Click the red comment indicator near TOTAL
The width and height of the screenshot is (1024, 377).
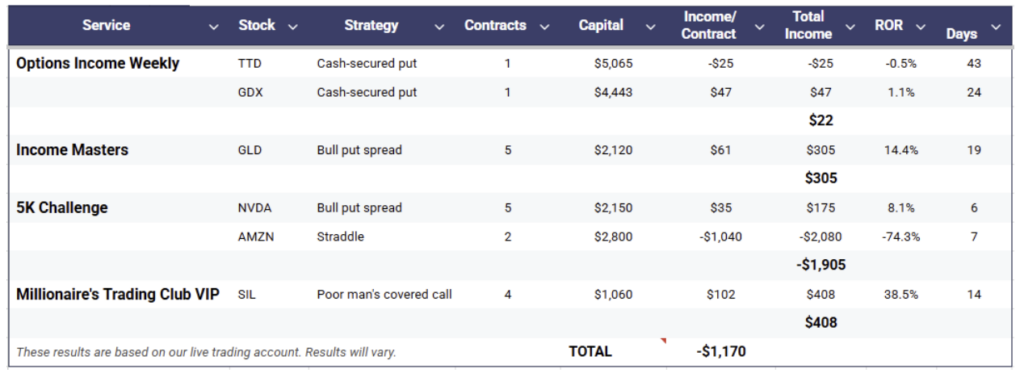pyautogui.click(x=664, y=340)
